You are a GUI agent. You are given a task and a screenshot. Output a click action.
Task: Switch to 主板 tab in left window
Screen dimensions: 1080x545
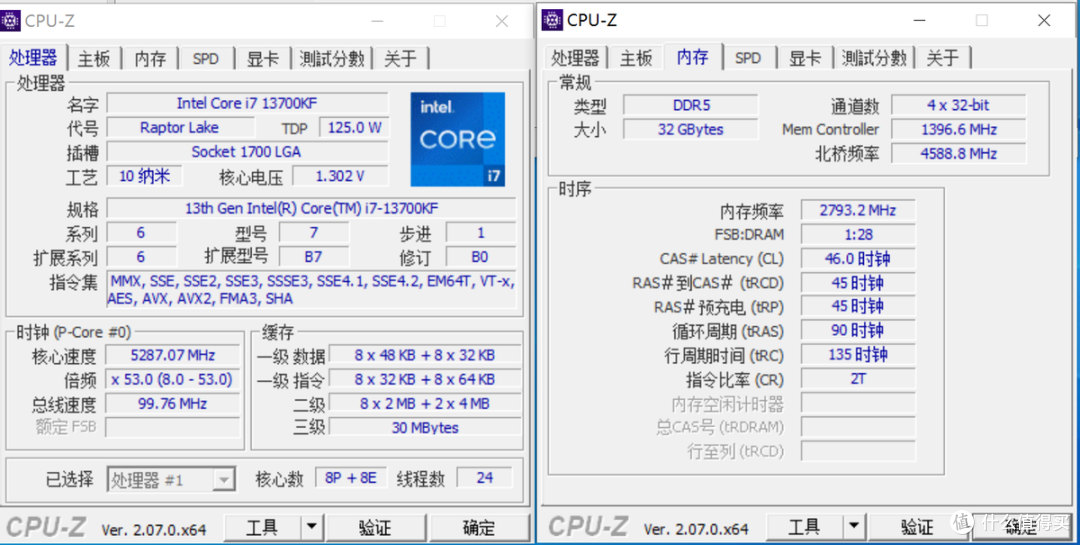pyautogui.click(x=94, y=59)
